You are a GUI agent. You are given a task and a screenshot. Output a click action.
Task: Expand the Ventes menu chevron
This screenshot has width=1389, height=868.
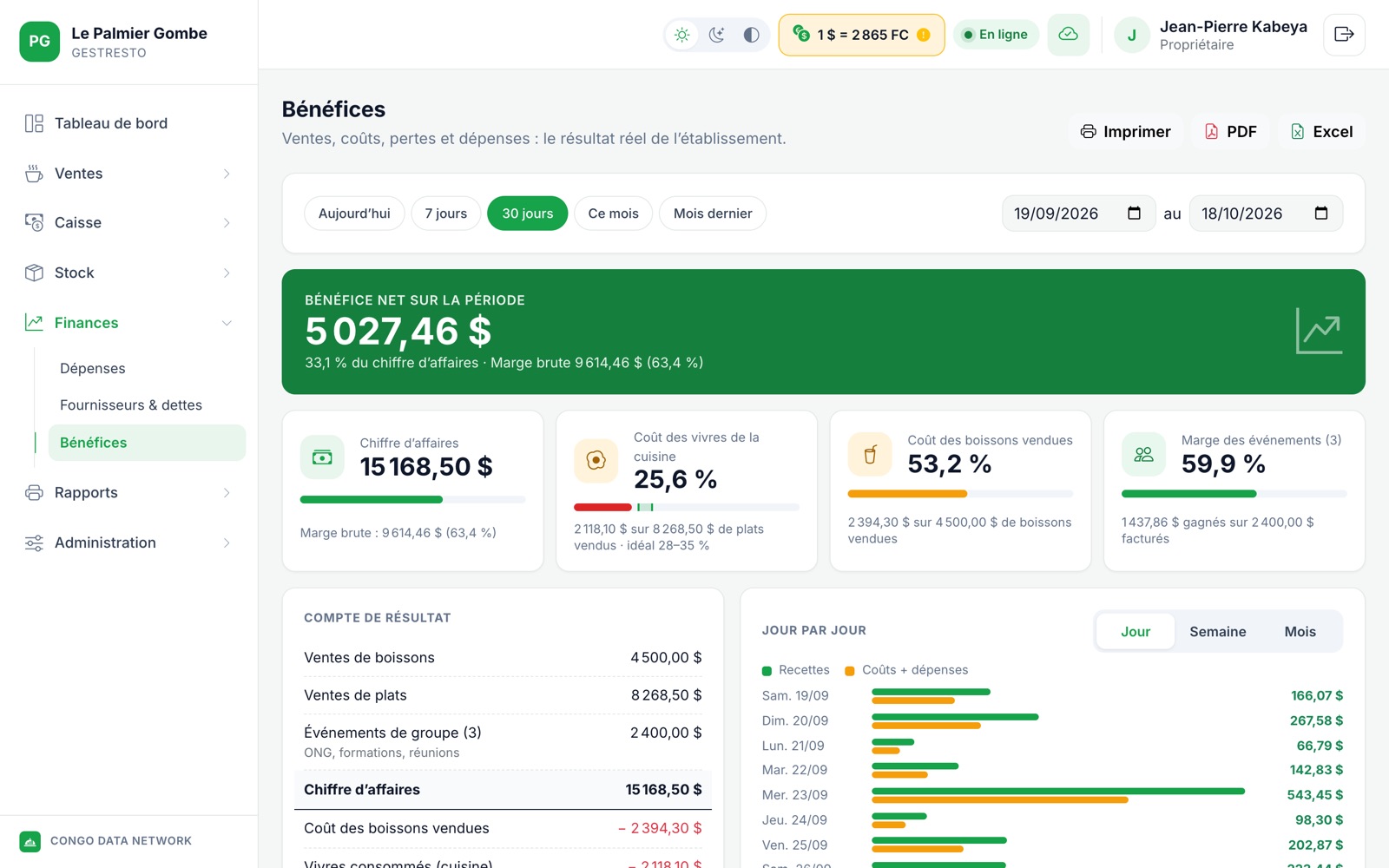[227, 174]
